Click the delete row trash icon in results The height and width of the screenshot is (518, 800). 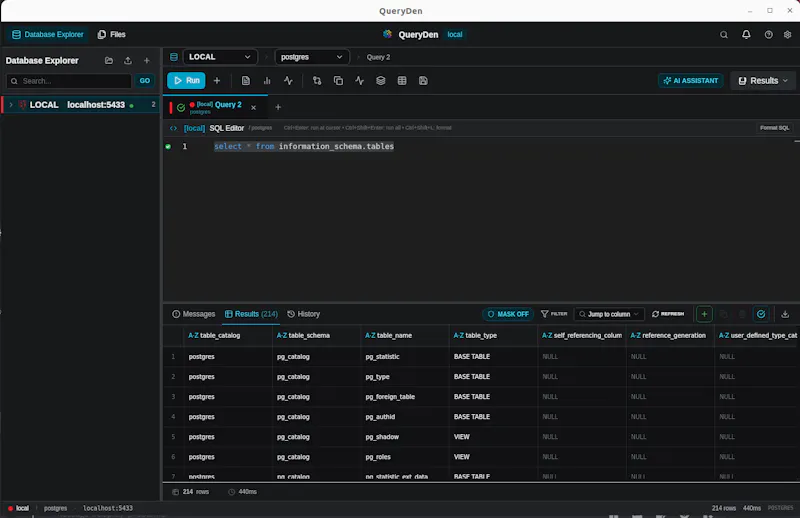tap(742, 314)
